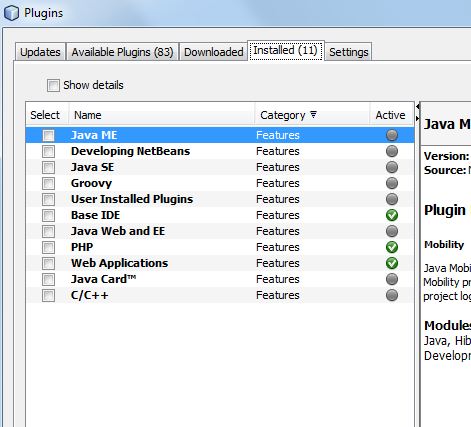Click green active checkmark for Base IDE

tap(392, 215)
